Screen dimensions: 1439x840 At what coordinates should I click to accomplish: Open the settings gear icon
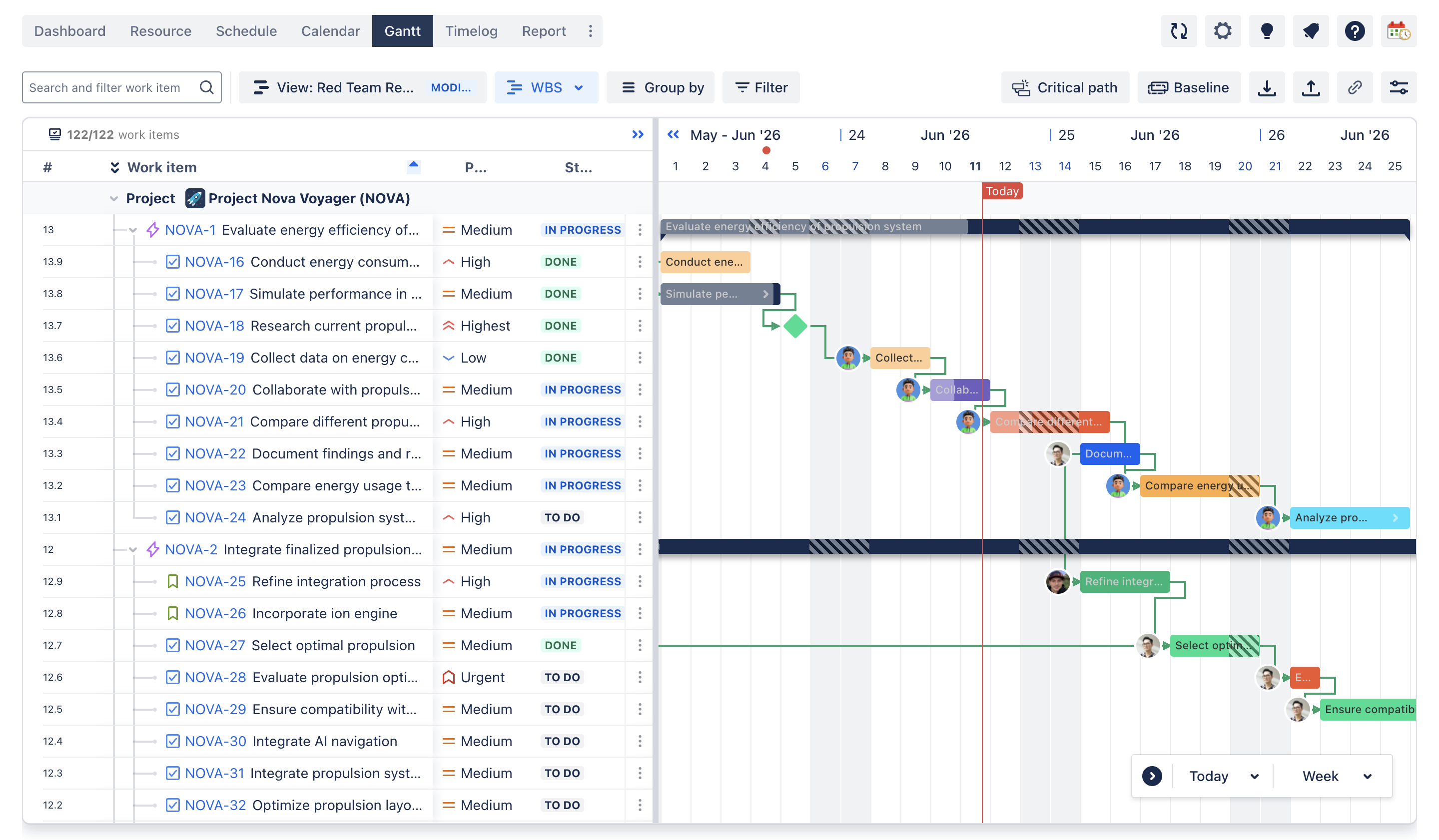[x=1223, y=31]
